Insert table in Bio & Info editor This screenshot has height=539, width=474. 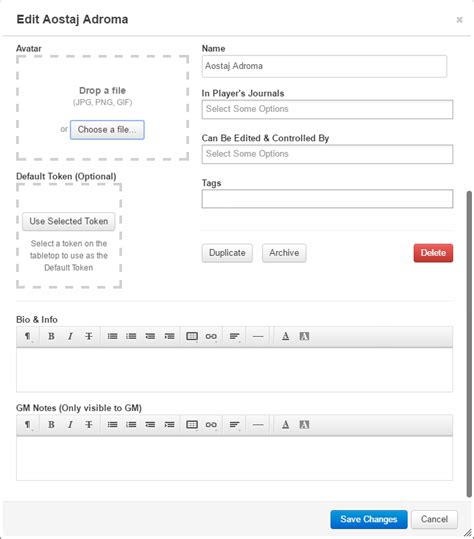(192, 336)
